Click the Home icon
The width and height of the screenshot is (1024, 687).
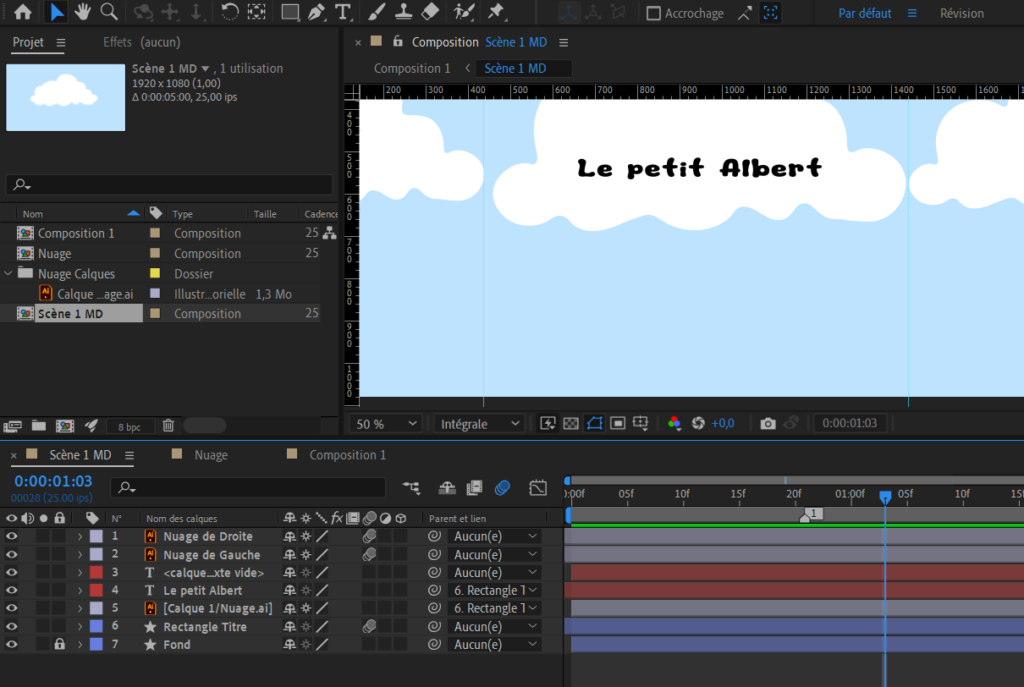pyautogui.click(x=22, y=13)
